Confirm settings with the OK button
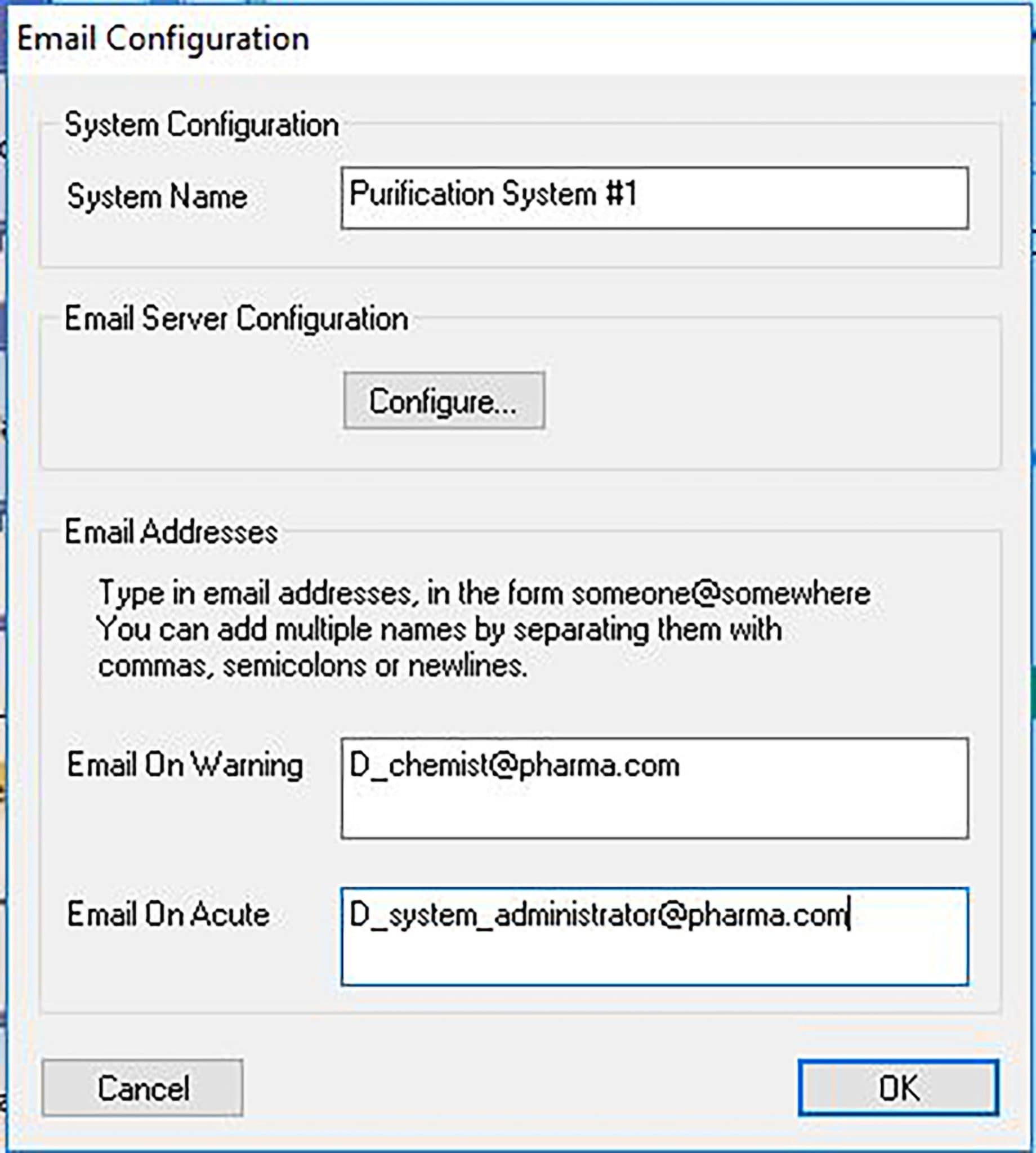1036x1153 pixels. tap(898, 1088)
